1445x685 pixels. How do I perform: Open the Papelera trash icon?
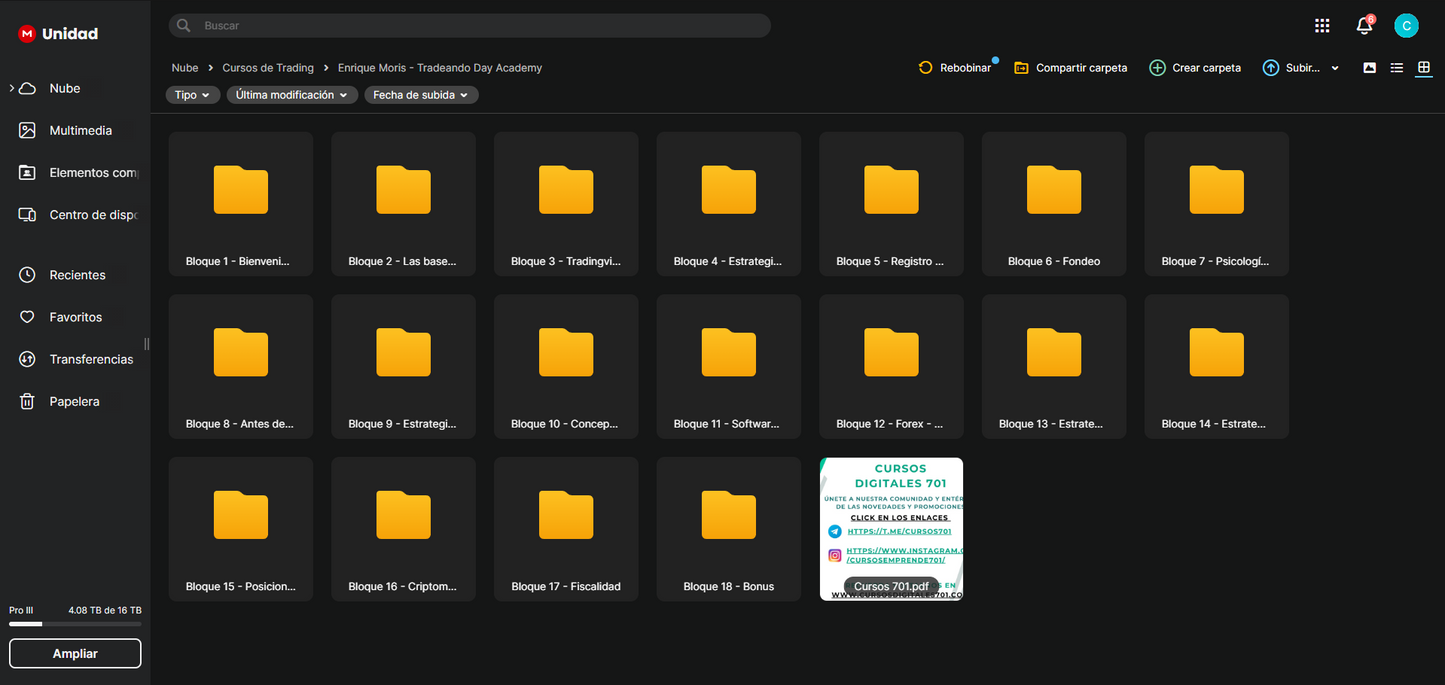[28, 401]
